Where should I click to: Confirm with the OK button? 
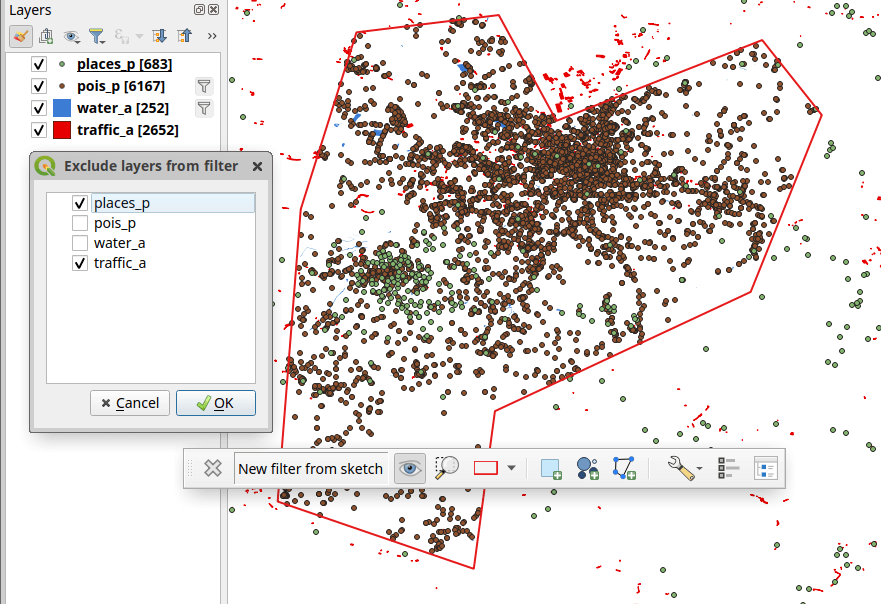pos(215,402)
